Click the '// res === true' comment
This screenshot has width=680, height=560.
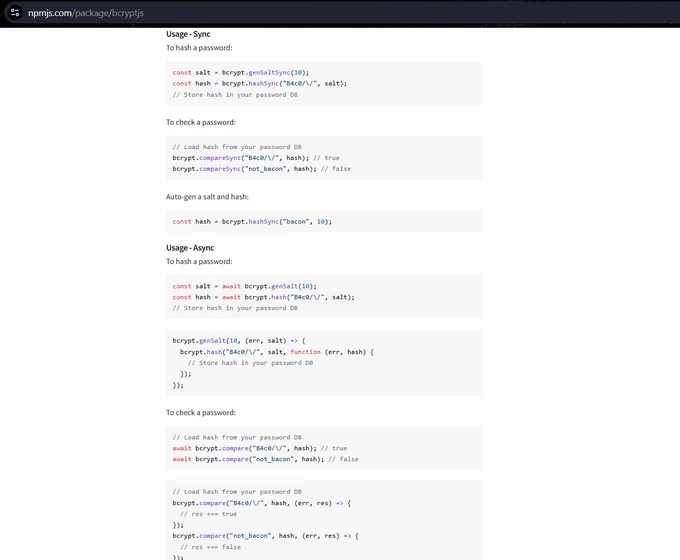click(209, 514)
